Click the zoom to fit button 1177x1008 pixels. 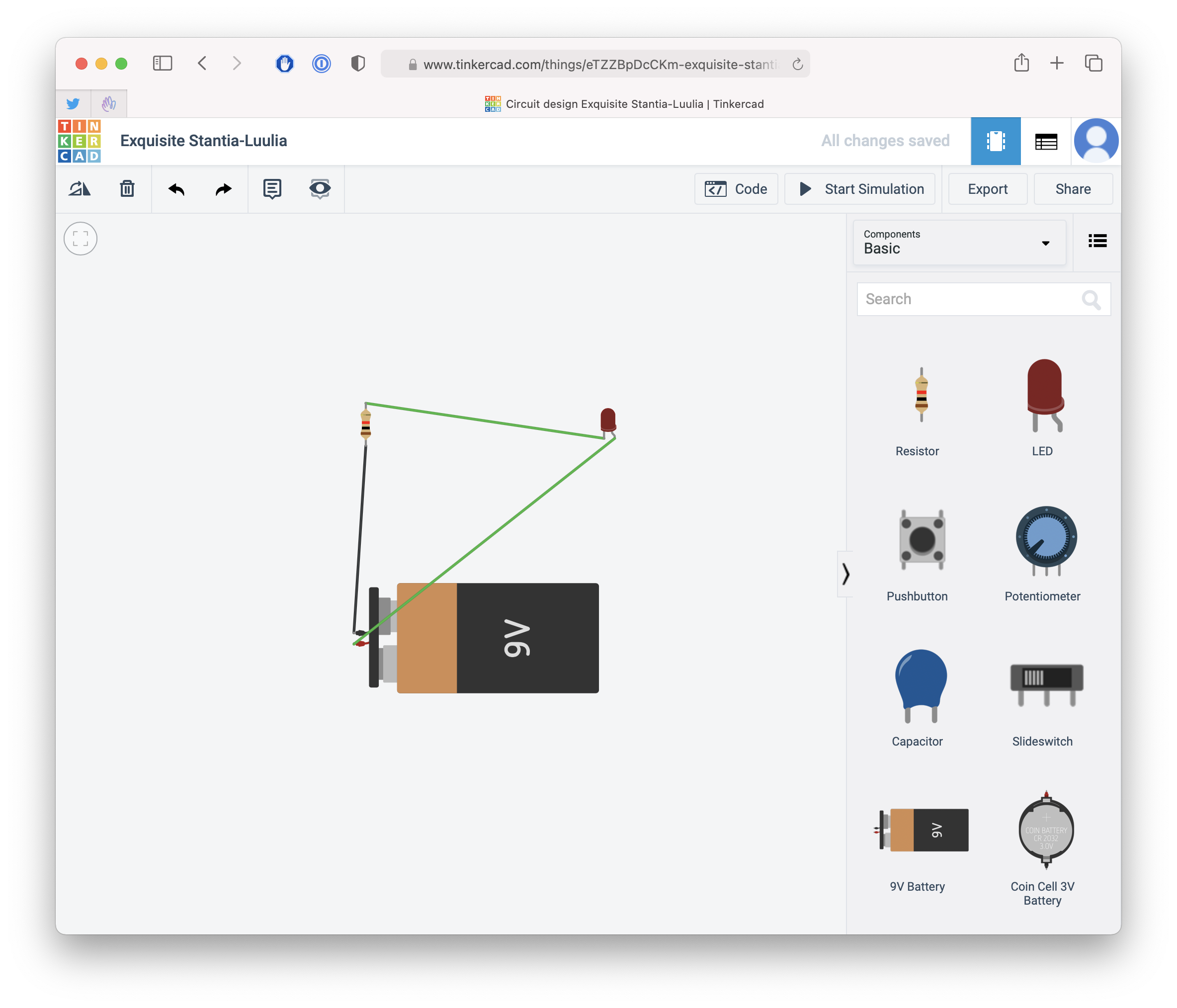pos(81,239)
